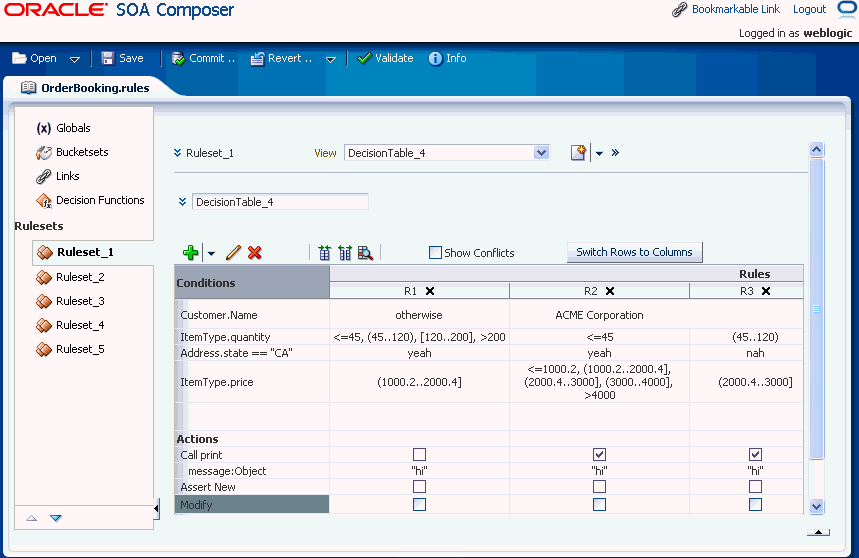Image resolution: width=859 pixels, height=558 pixels.
Task: Toggle Call print checkbox for R3
Action: tap(755, 455)
